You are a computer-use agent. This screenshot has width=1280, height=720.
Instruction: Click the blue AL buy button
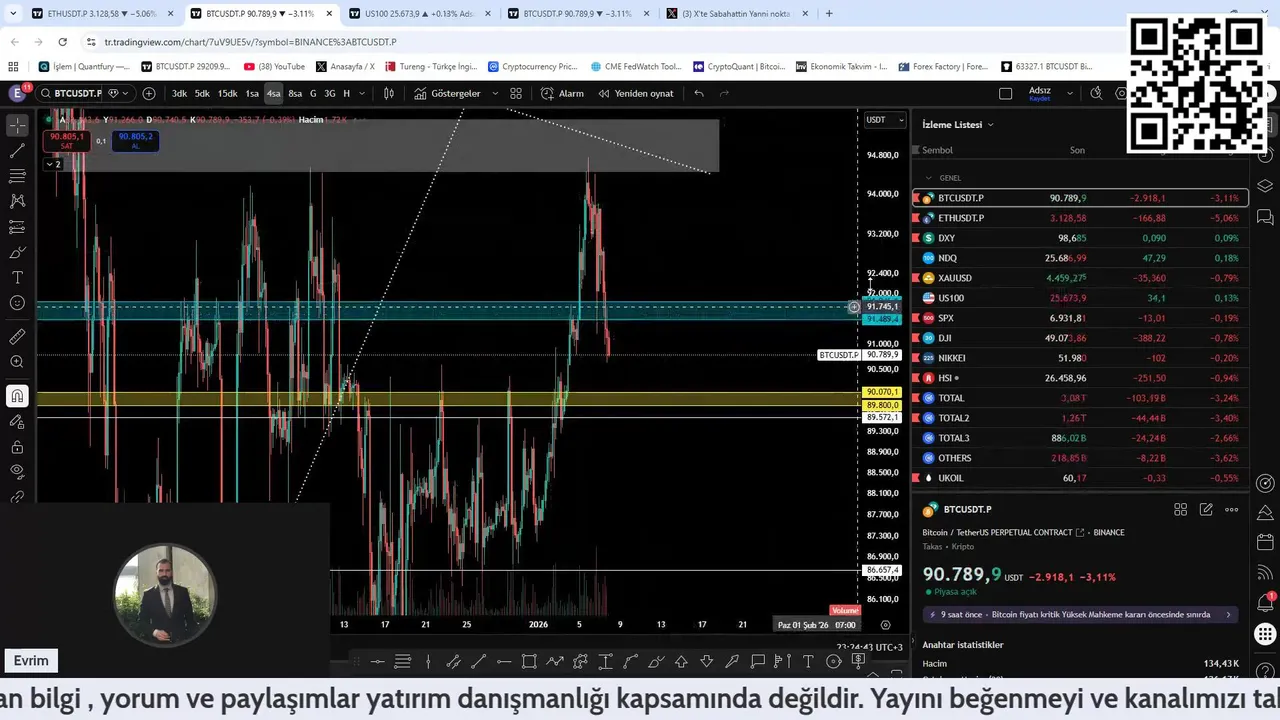pyautogui.click(x=136, y=141)
